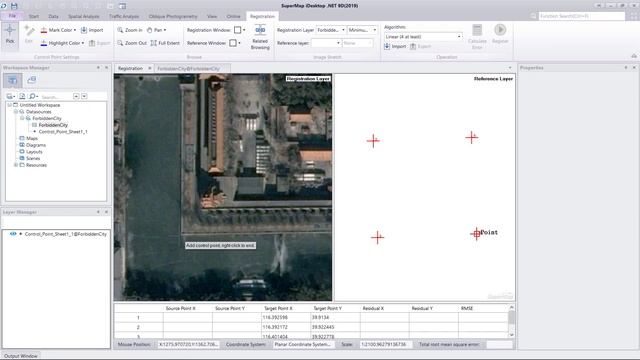Screen dimensions: 640x360
Task: Click the Save icon in title bar
Action: click(x=14, y=6)
